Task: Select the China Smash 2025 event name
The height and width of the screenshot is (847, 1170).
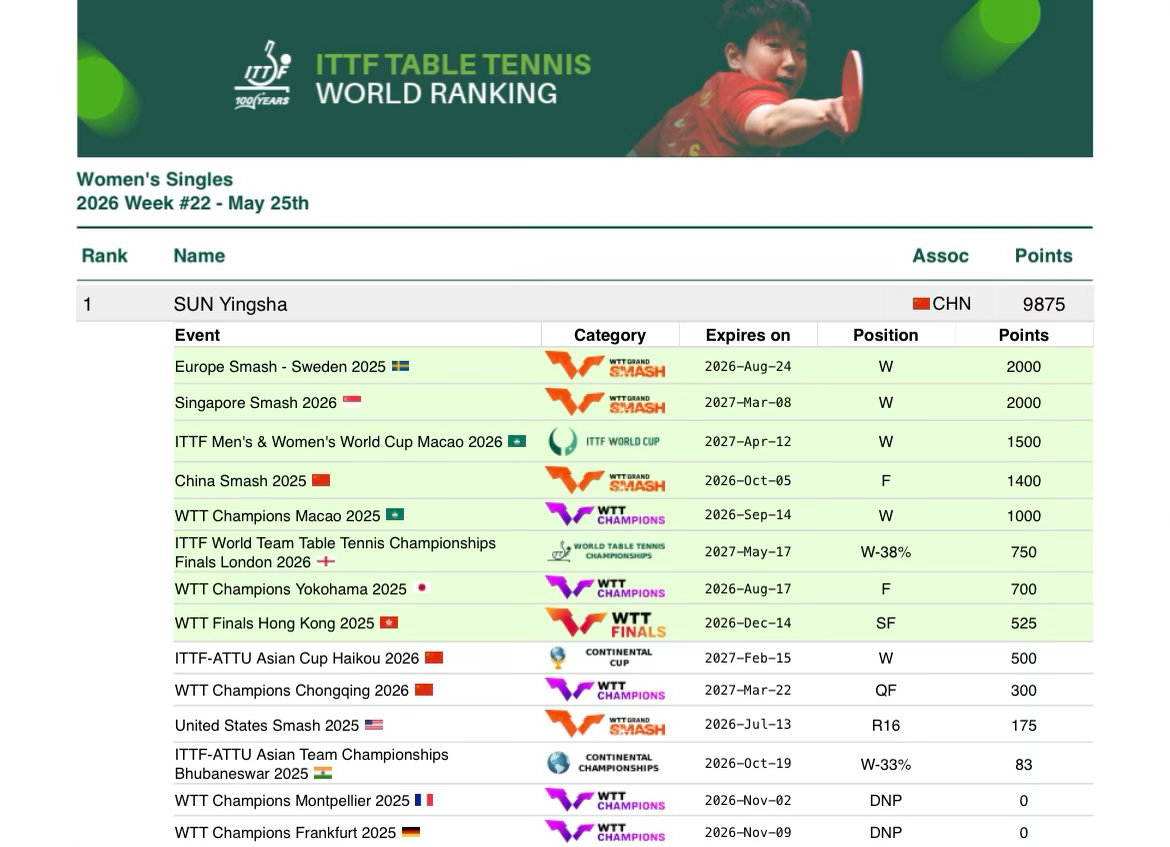Action: click(x=240, y=481)
